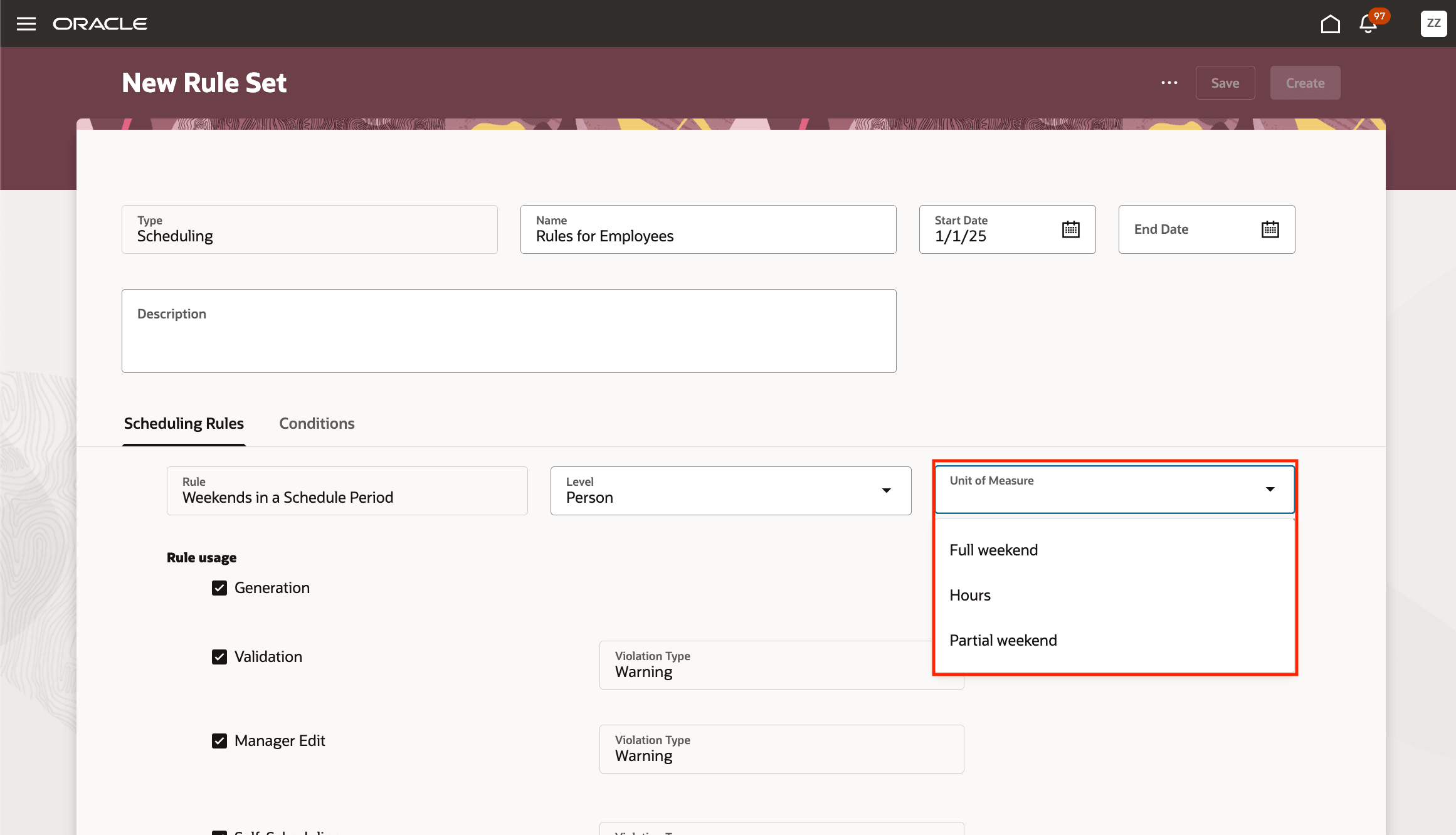Open the hamburger navigation menu

[26, 24]
